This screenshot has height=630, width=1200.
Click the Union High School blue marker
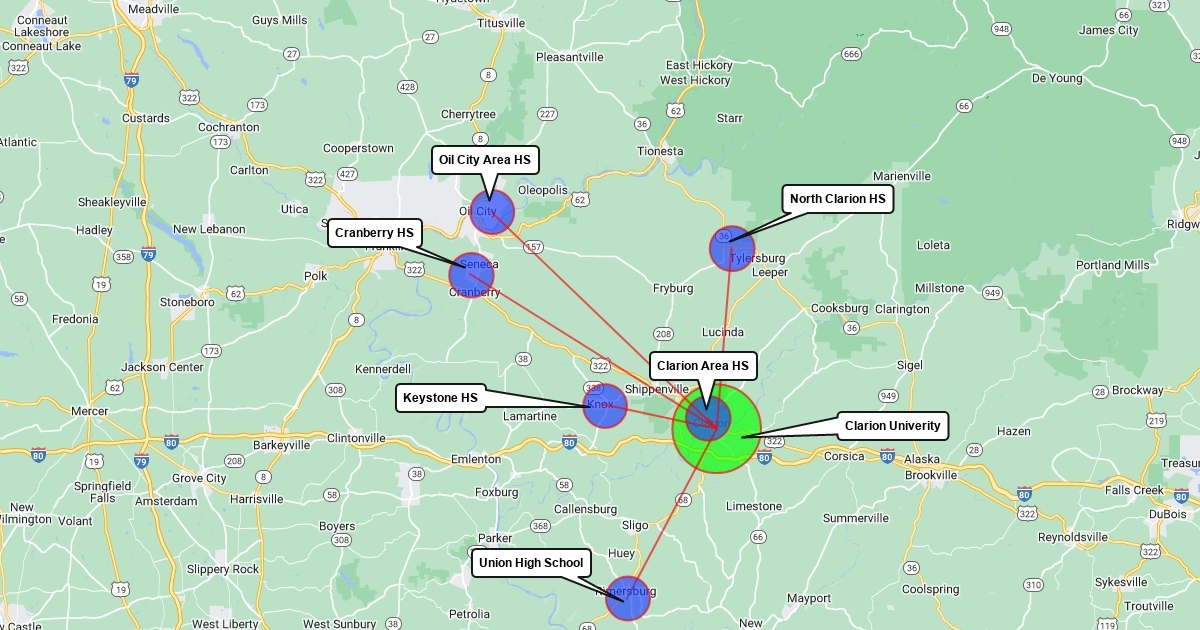point(627,598)
